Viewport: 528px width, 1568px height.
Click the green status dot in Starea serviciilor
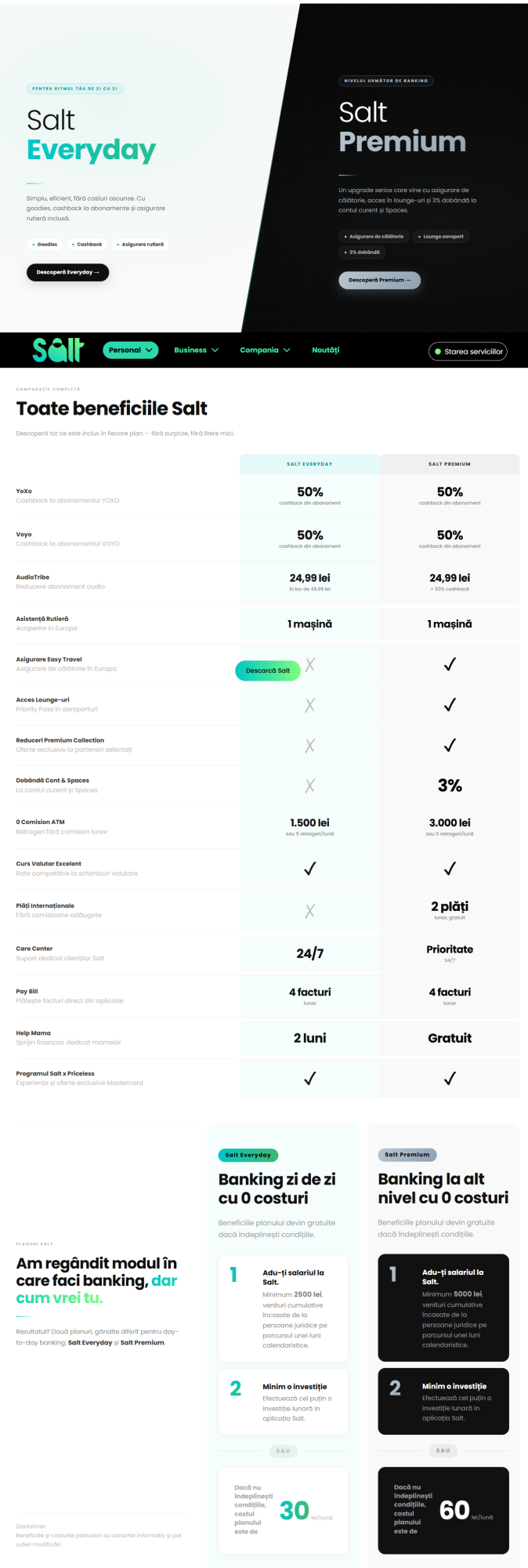click(438, 352)
